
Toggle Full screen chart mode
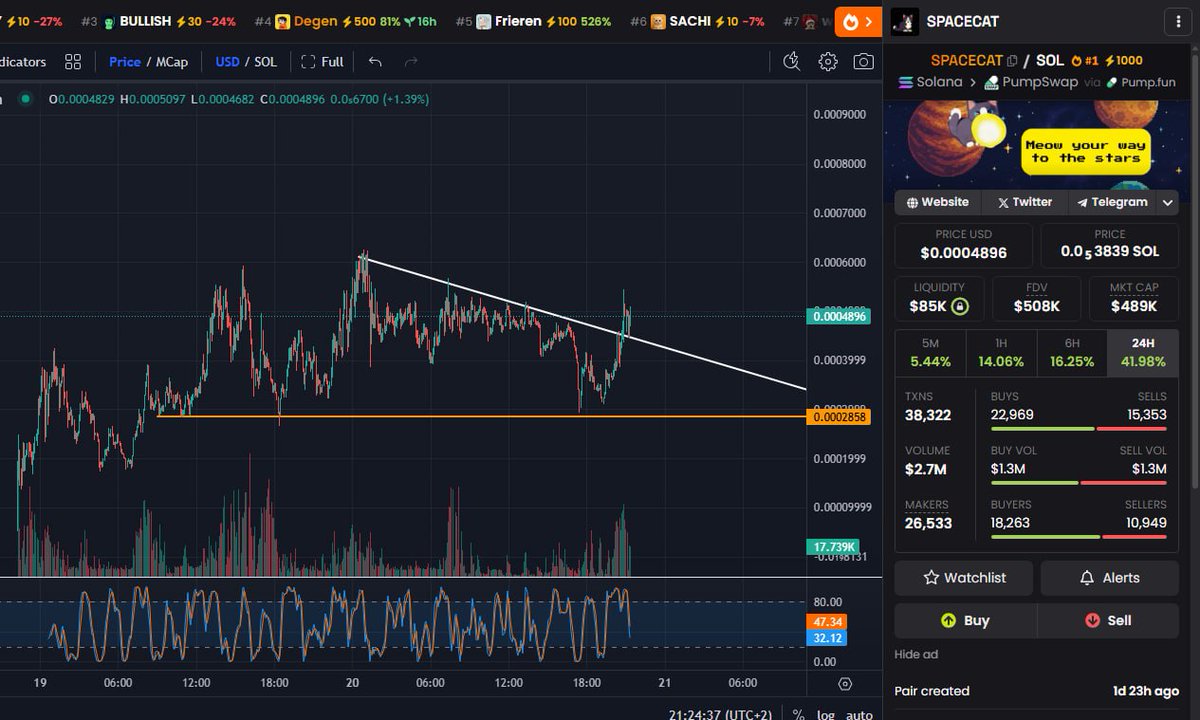322,62
